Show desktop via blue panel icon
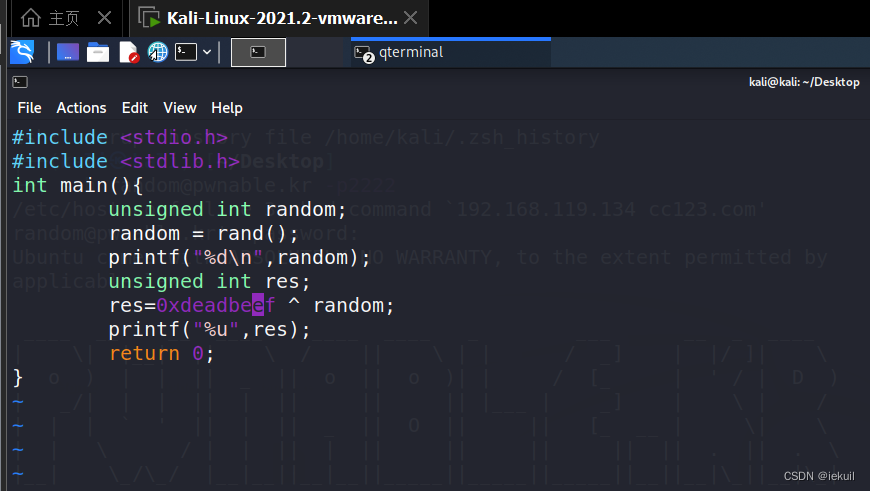The image size is (870, 491). [x=68, y=52]
